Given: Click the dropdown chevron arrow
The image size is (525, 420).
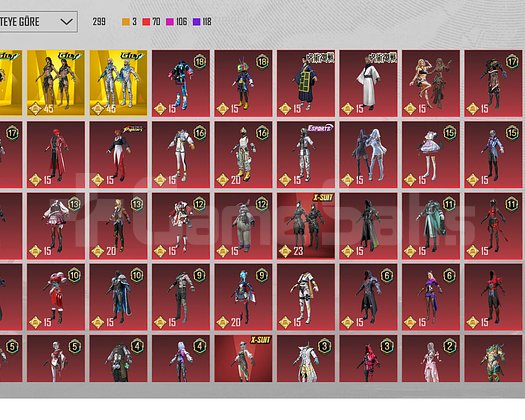Looking at the screenshot, I should pyautogui.click(x=67, y=22).
